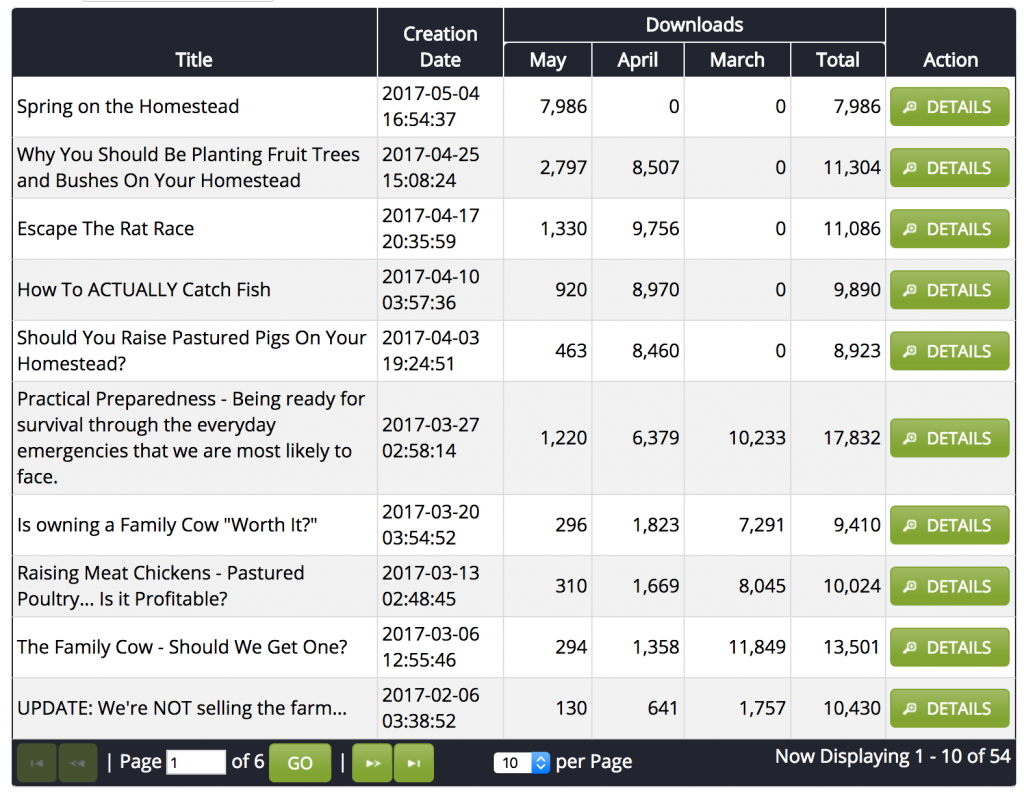Click the May column header under Downloads
The width and height of the screenshot is (1024, 794).
547,60
